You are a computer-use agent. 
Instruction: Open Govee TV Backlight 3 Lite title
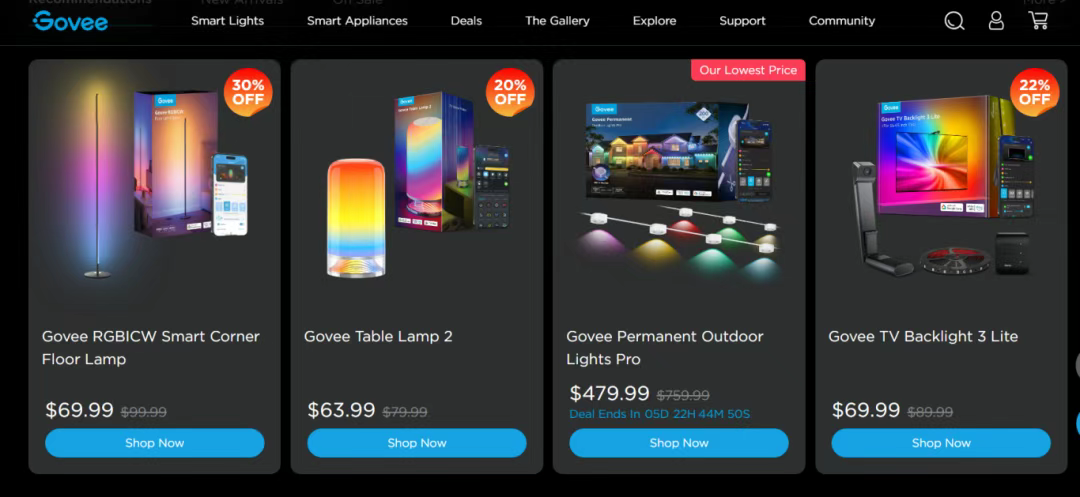coord(923,337)
